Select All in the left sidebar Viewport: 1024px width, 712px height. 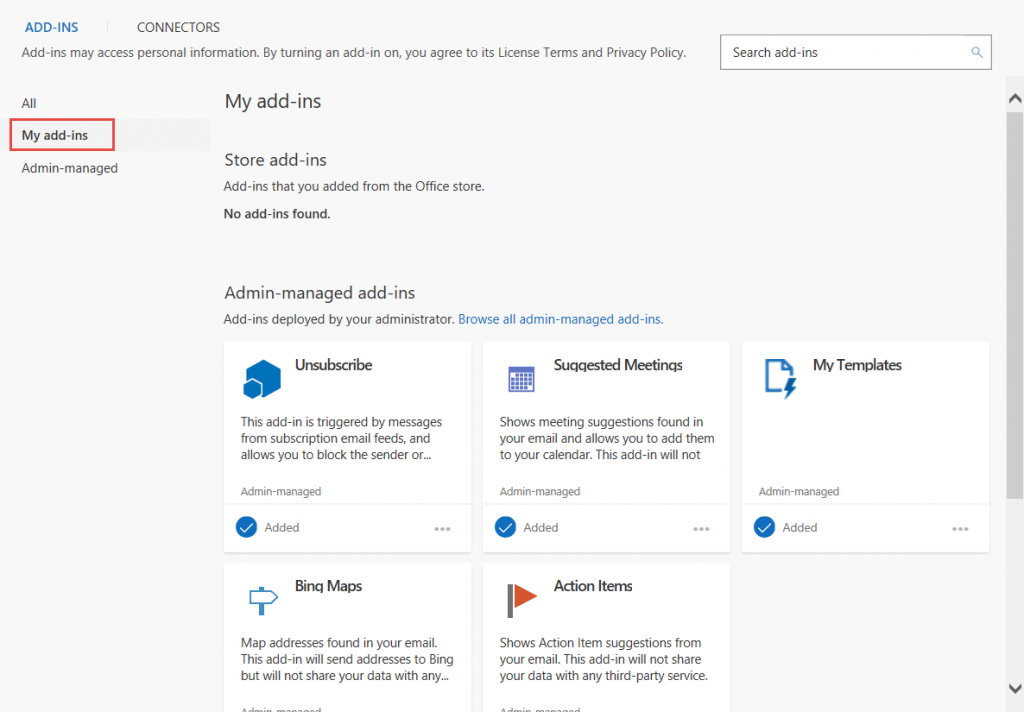29,103
